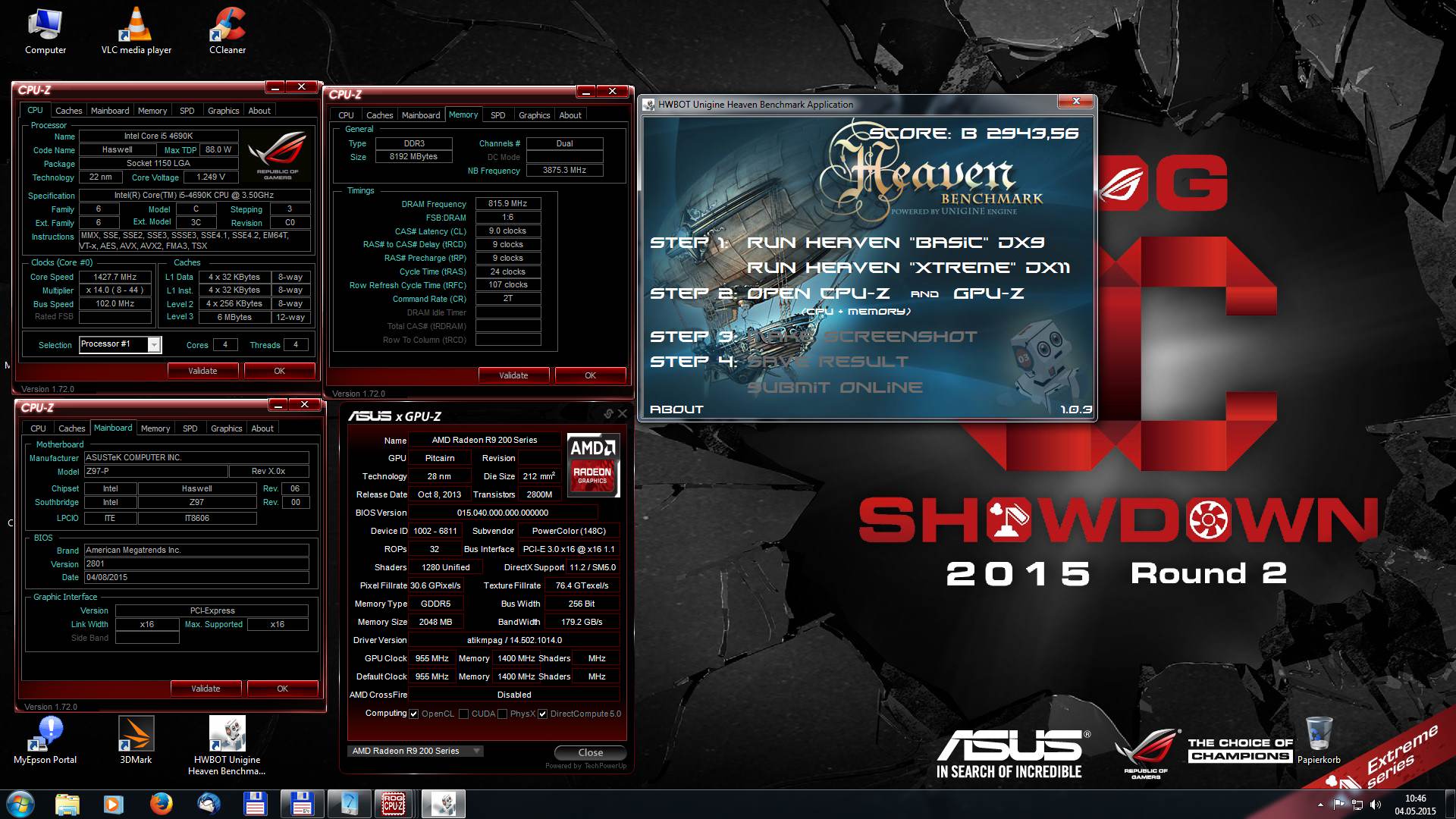This screenshot has width=1456, height=819.
Task: Click the mainboard model field Z97-P
Action: click(155, 472)
